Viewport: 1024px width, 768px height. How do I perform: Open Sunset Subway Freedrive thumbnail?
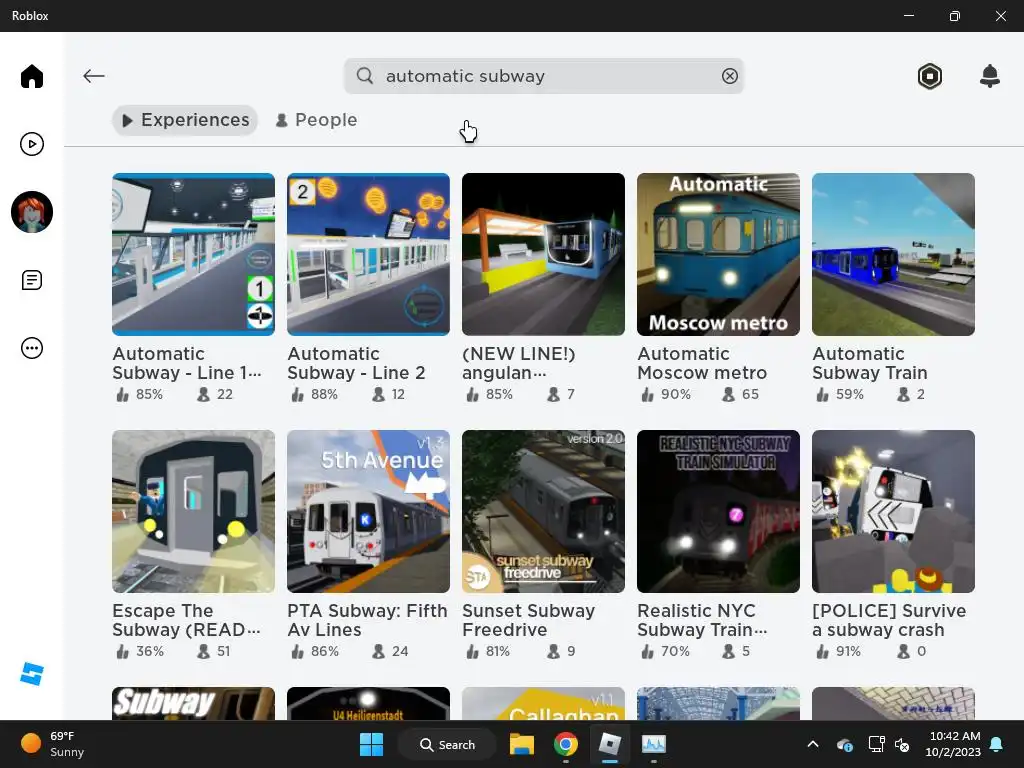543,511
